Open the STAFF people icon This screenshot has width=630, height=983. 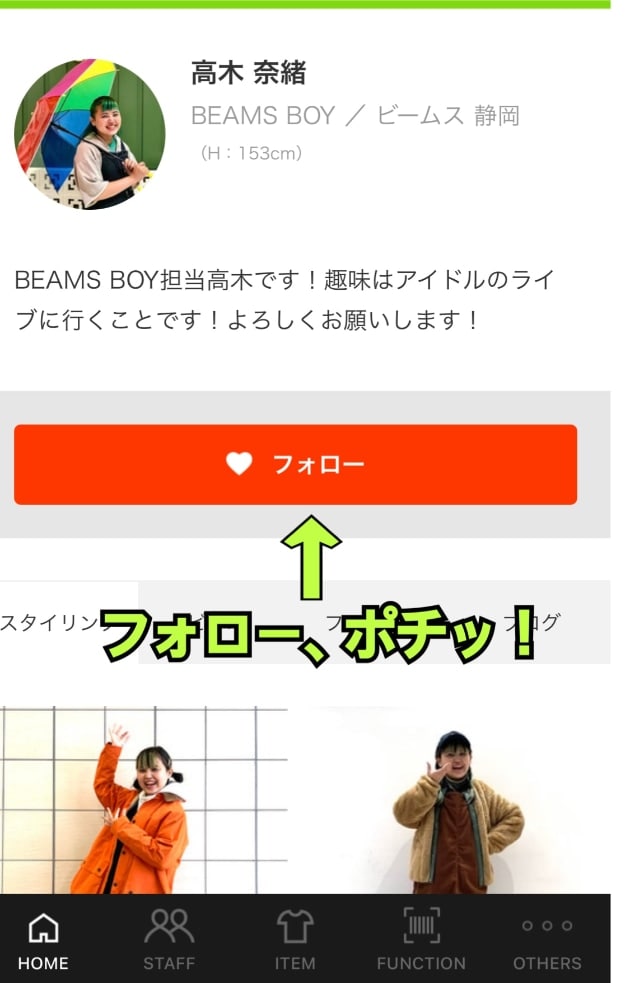coord(169,926)
